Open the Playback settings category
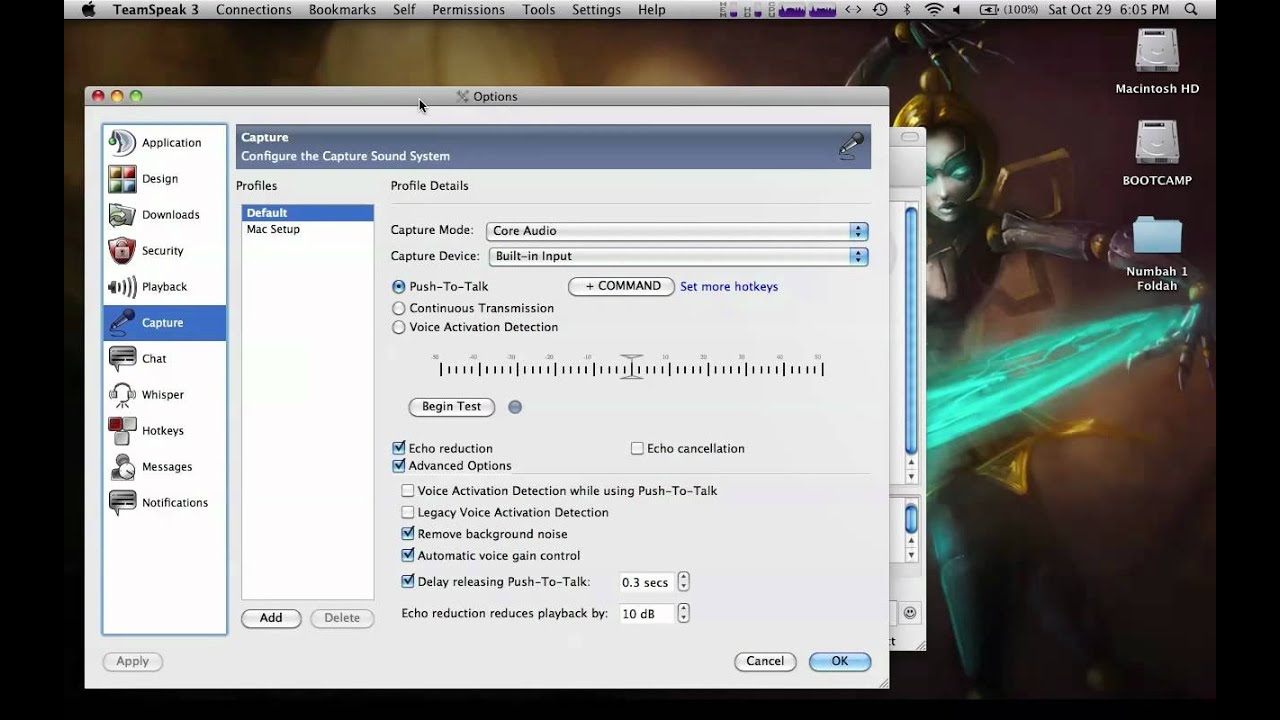Screen dimensions: 1280x720 tap(164, 287)
